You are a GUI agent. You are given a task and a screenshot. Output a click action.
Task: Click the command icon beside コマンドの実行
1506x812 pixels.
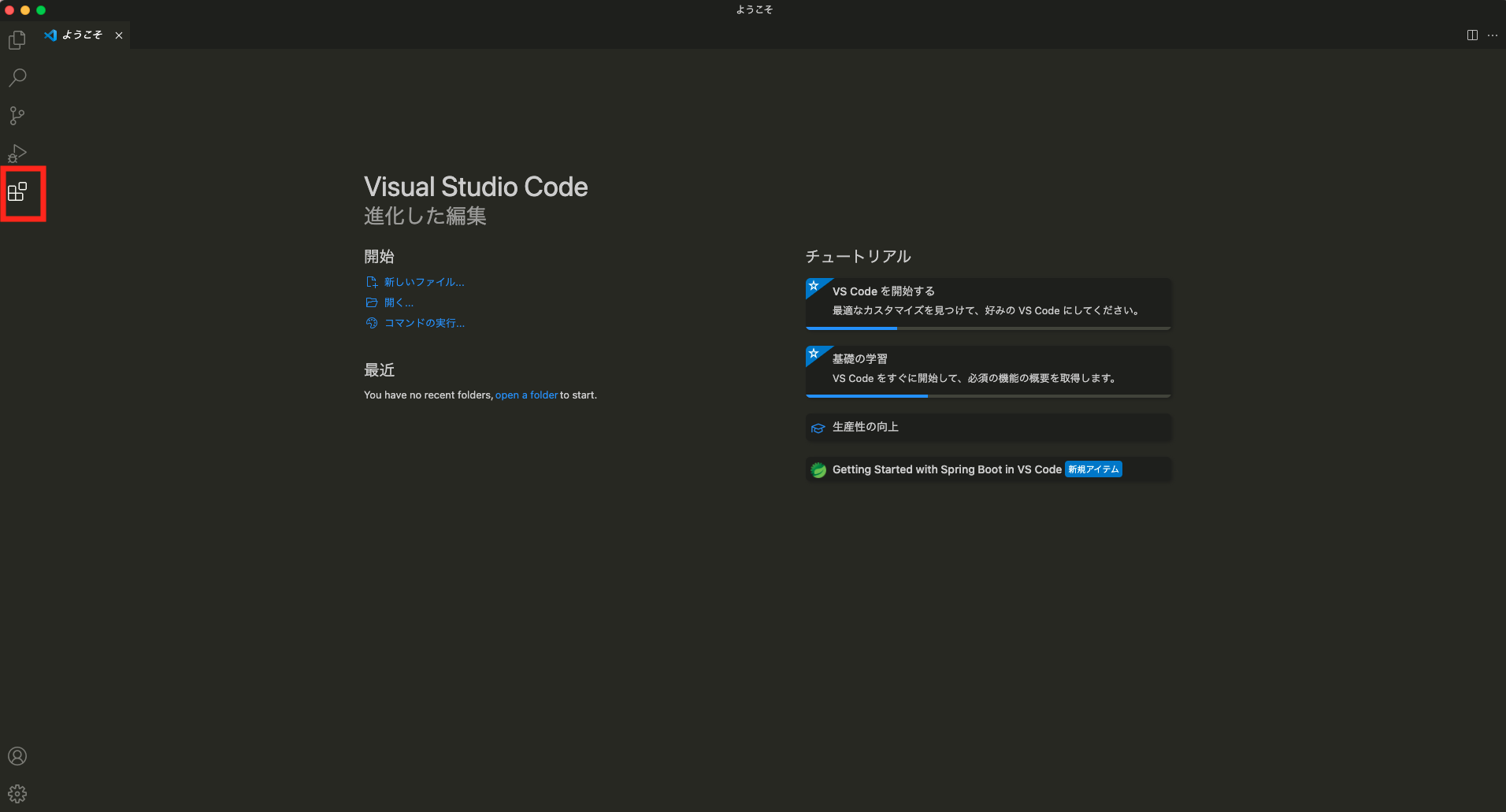(372, 323)
